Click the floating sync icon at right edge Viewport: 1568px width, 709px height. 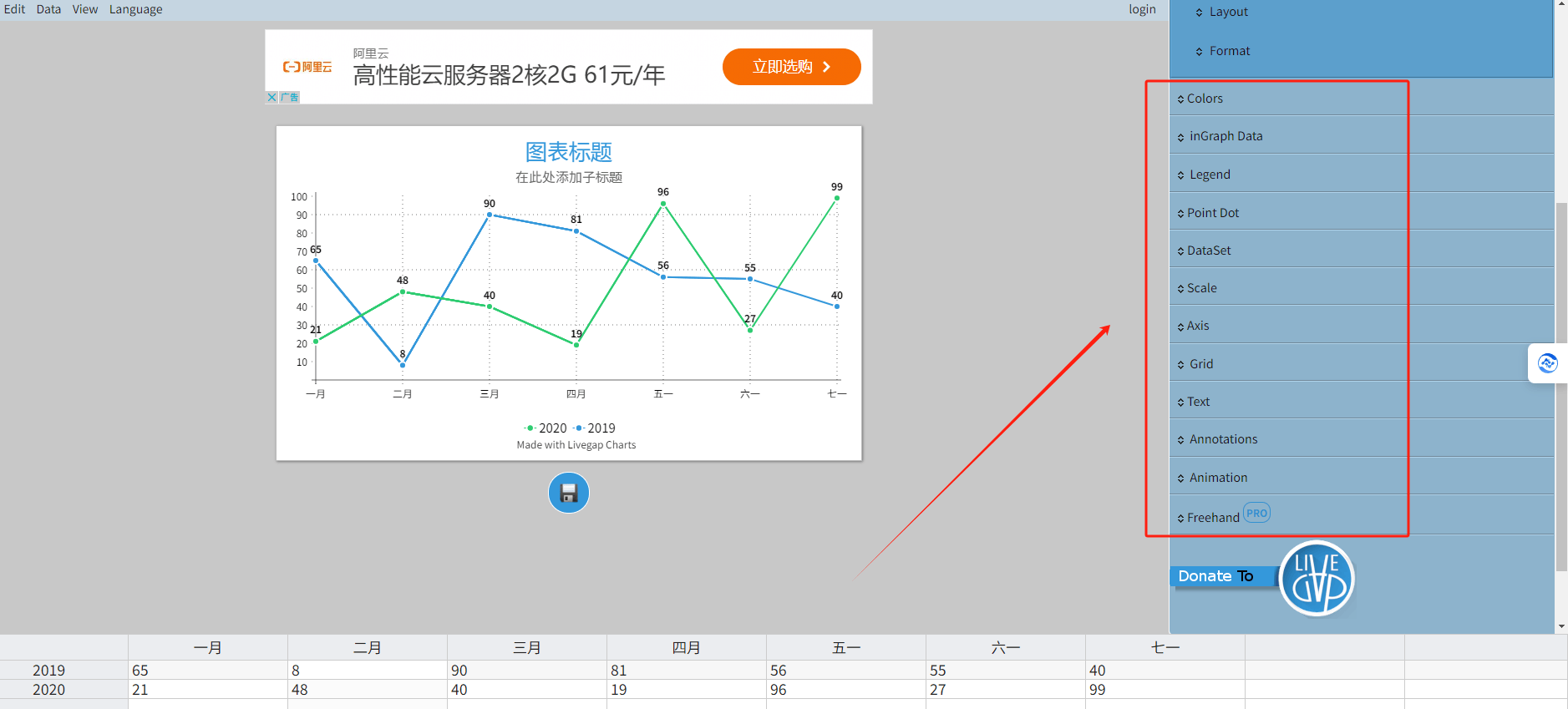tap(1547, 363)
